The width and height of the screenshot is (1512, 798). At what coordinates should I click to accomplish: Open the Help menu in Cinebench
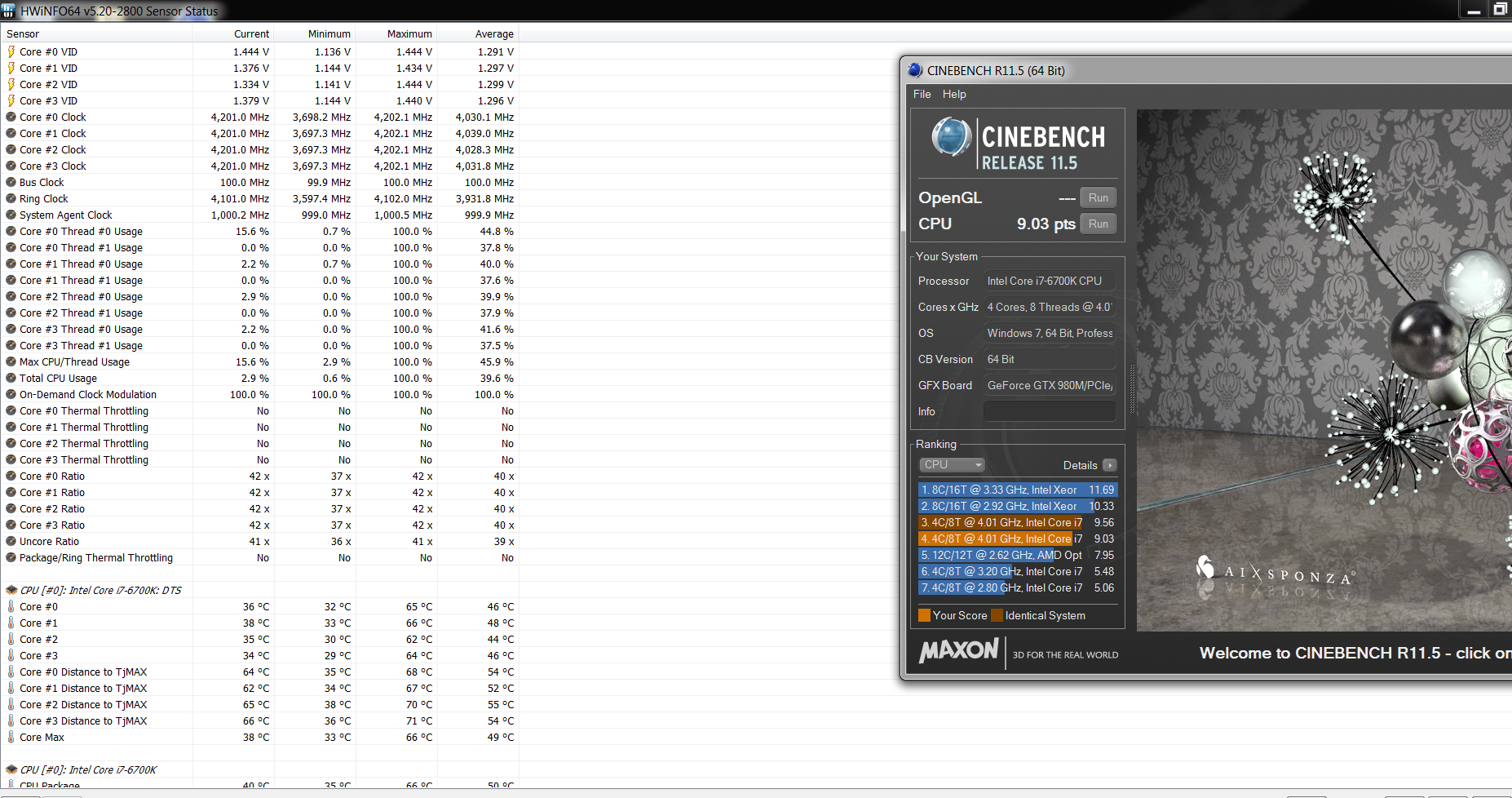pyautogui.click(x=954, y=94)
